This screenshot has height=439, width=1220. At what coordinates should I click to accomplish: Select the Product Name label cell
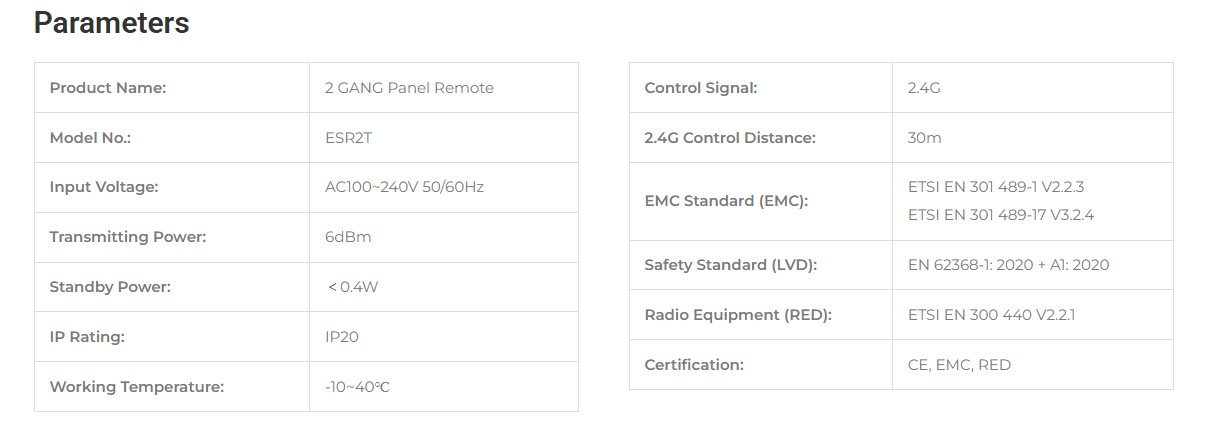108,88
